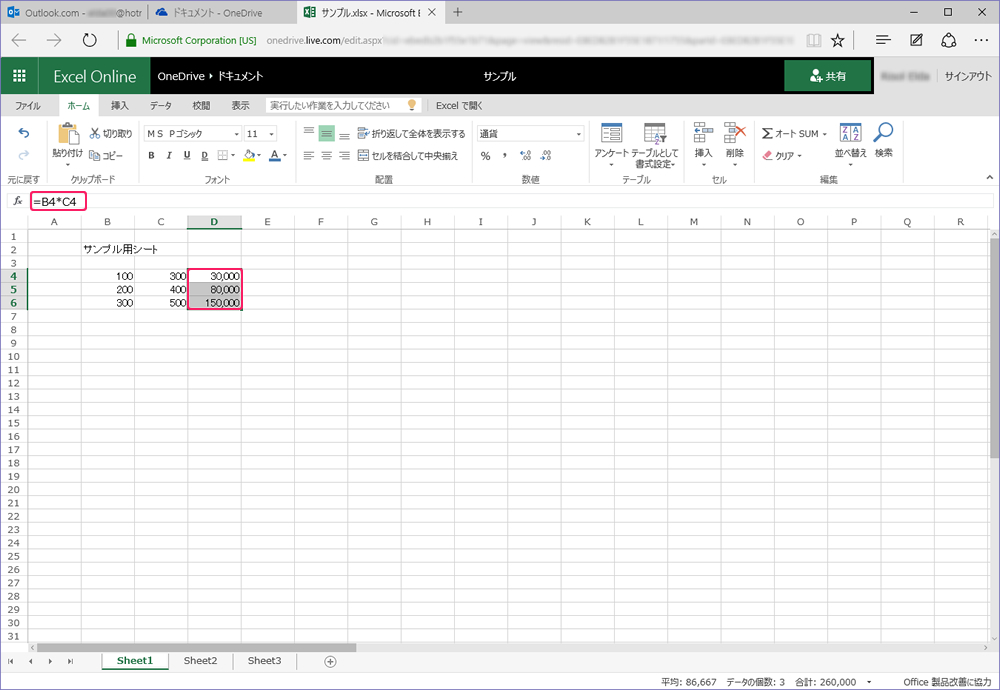Switch to the データ ribbon tab

[161, 105]
